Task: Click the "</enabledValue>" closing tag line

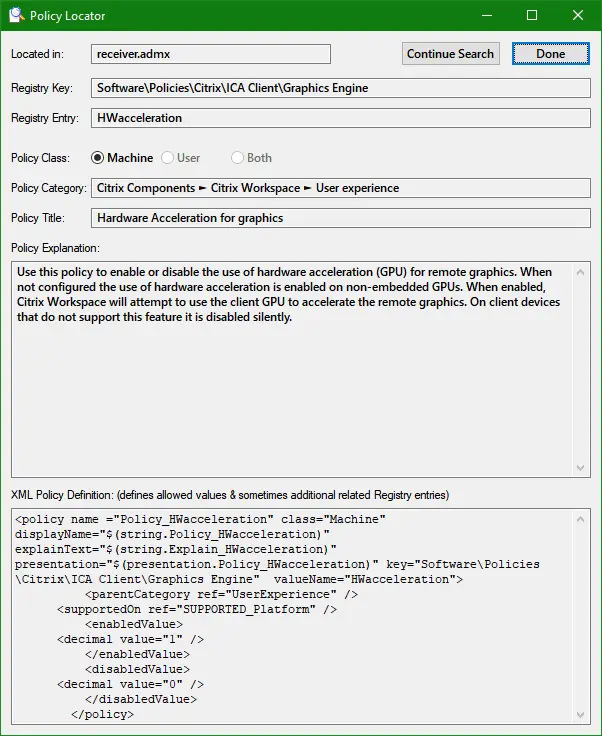Action: [137, 654]
